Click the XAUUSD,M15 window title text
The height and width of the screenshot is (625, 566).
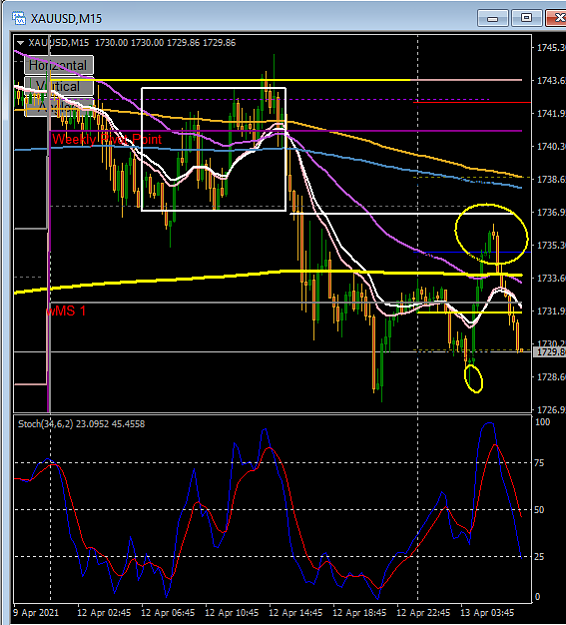66,19
